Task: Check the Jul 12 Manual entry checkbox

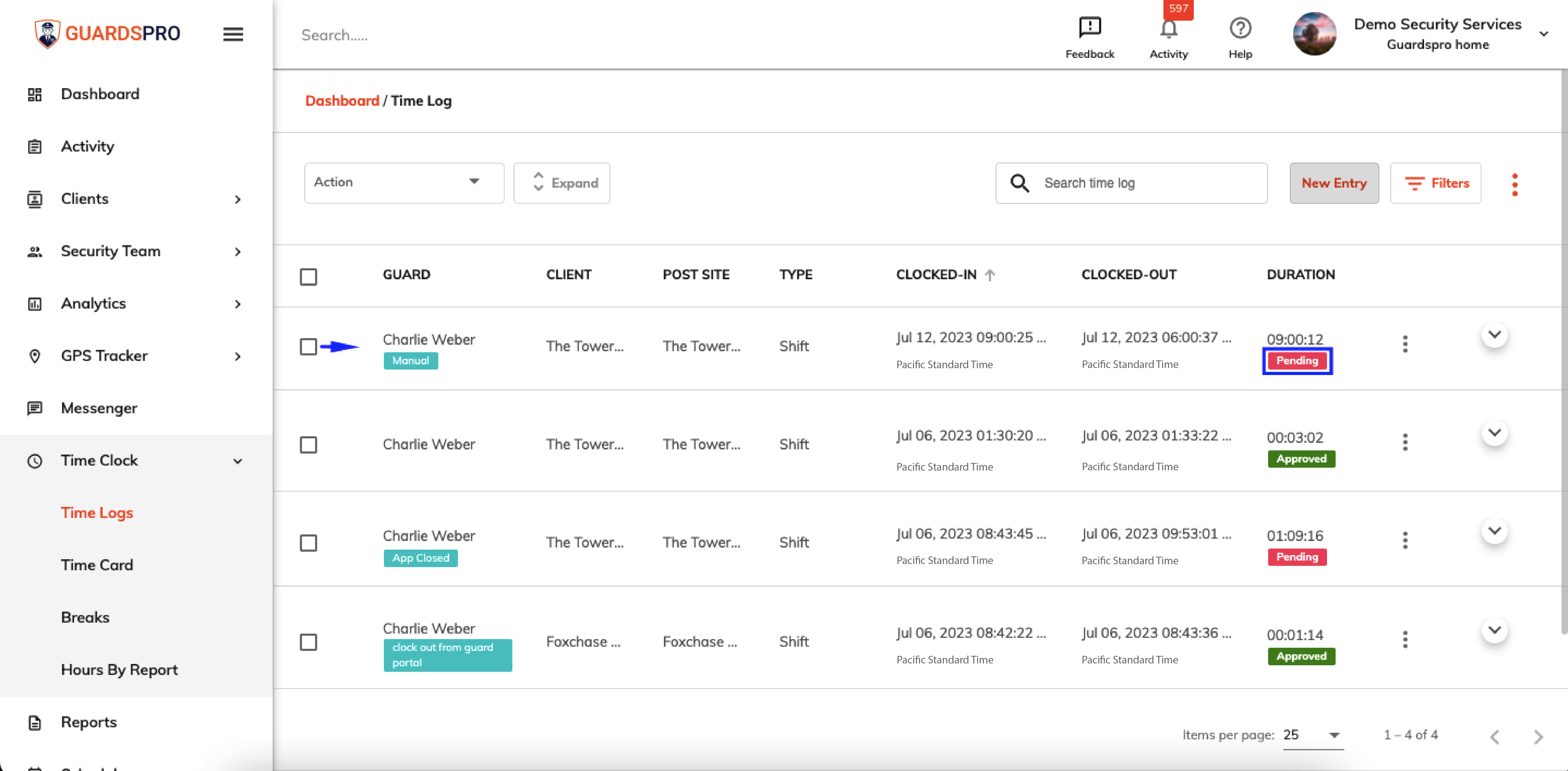Action: [x=309, y=347]
